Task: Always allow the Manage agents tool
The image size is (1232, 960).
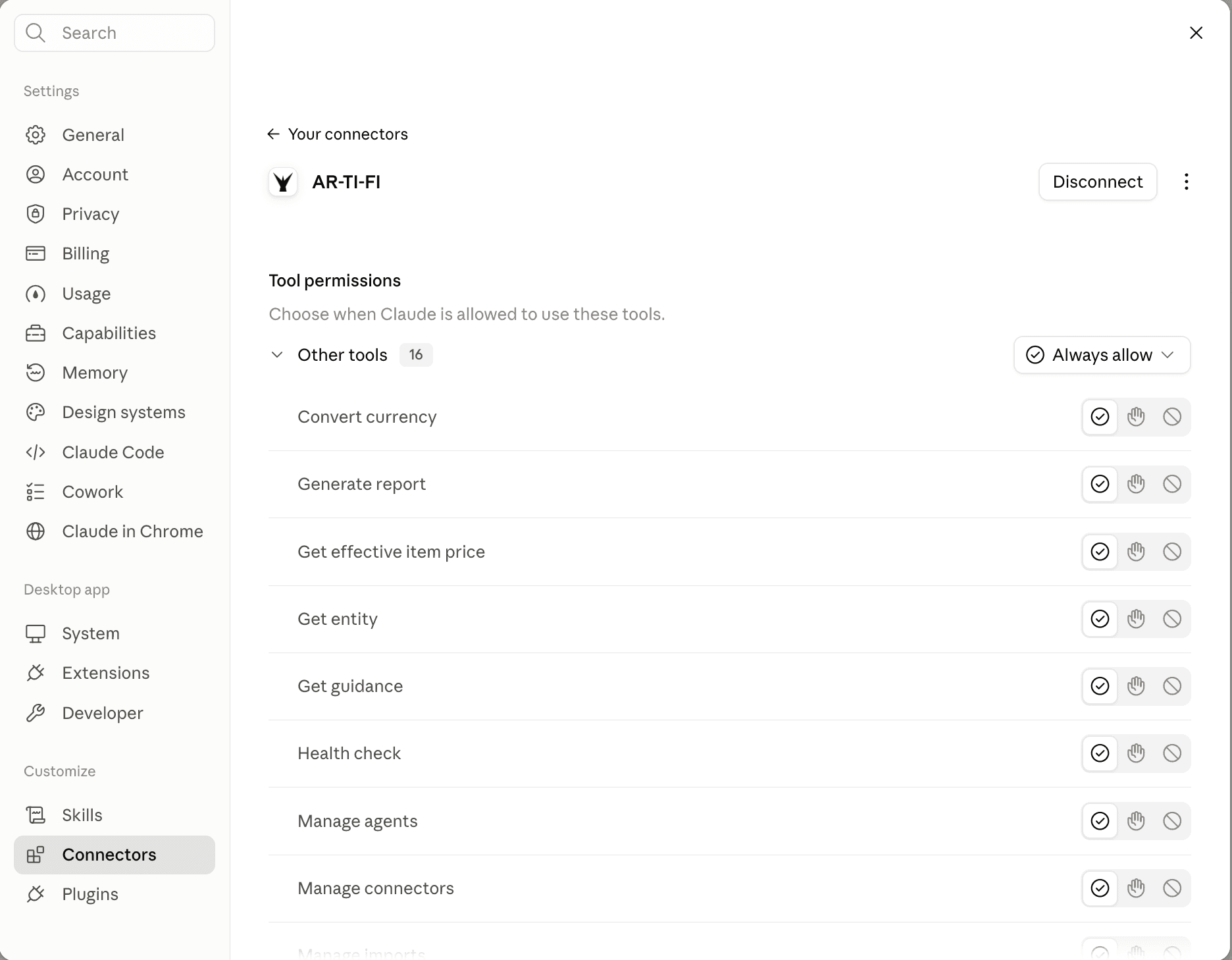Action: [x=1100, y=821]
